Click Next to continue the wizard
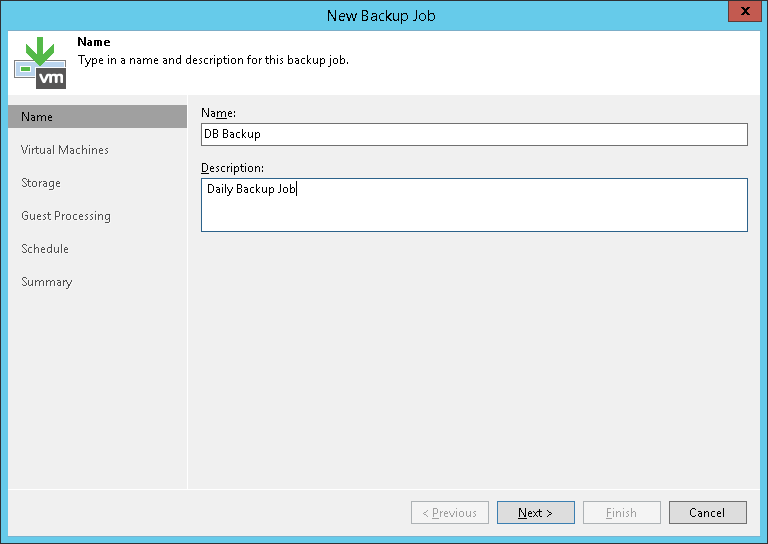This screenshot has height=544, width=768. pyautogui.click(x=535, y=513)
